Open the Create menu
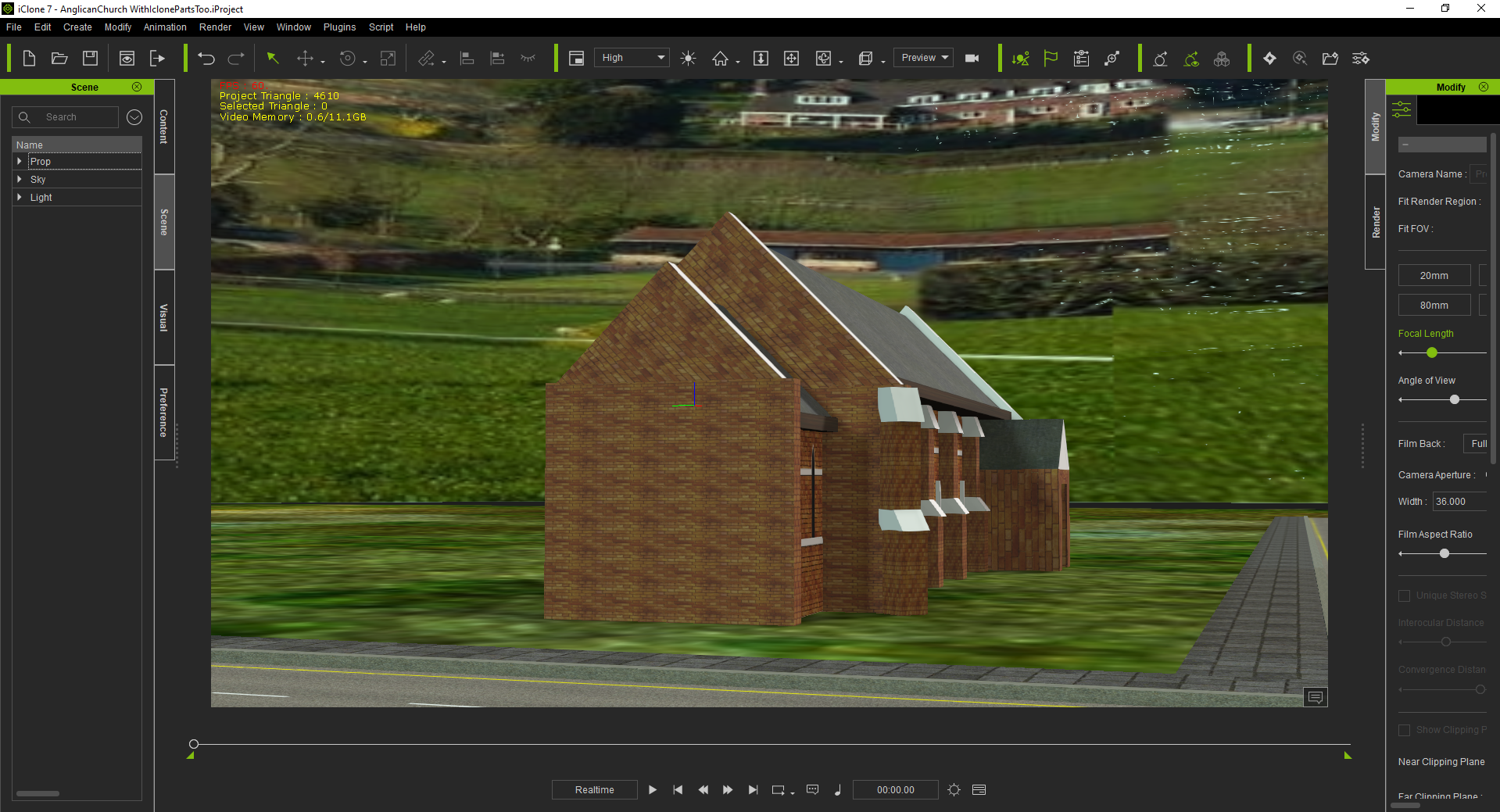 coord(77,27)
